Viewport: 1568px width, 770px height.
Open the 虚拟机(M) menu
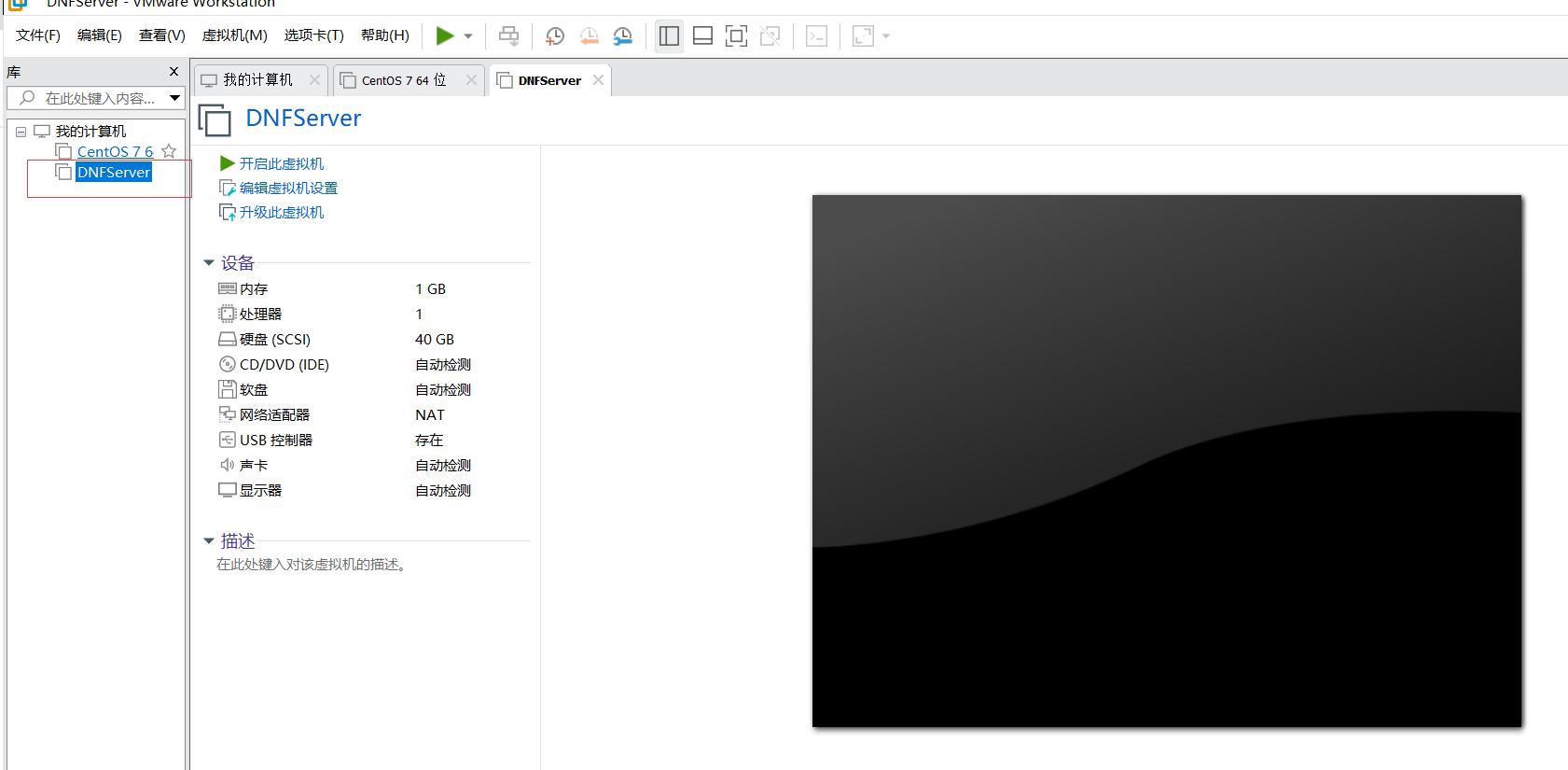tap(234, 35)
